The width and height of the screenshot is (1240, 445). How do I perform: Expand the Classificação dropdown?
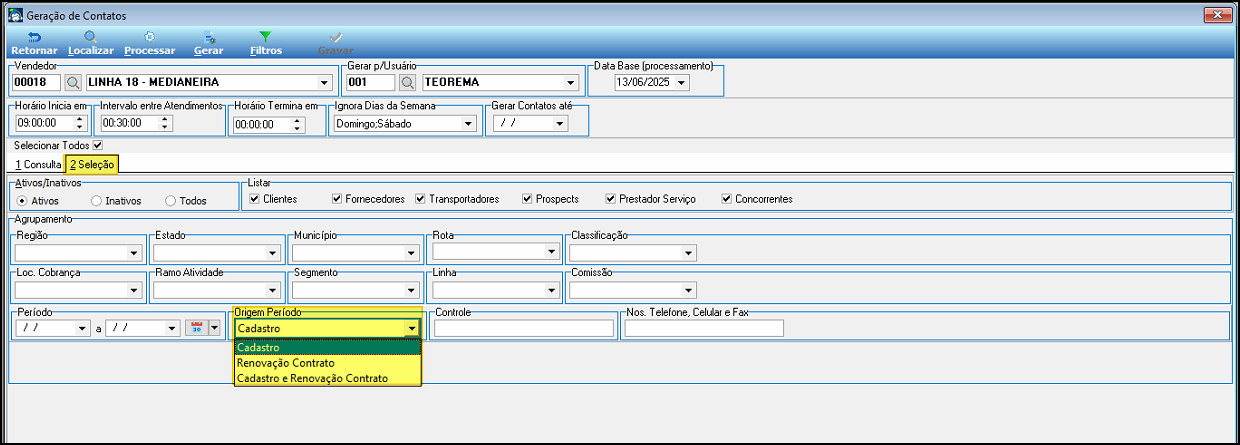click(x=688, y=254)
